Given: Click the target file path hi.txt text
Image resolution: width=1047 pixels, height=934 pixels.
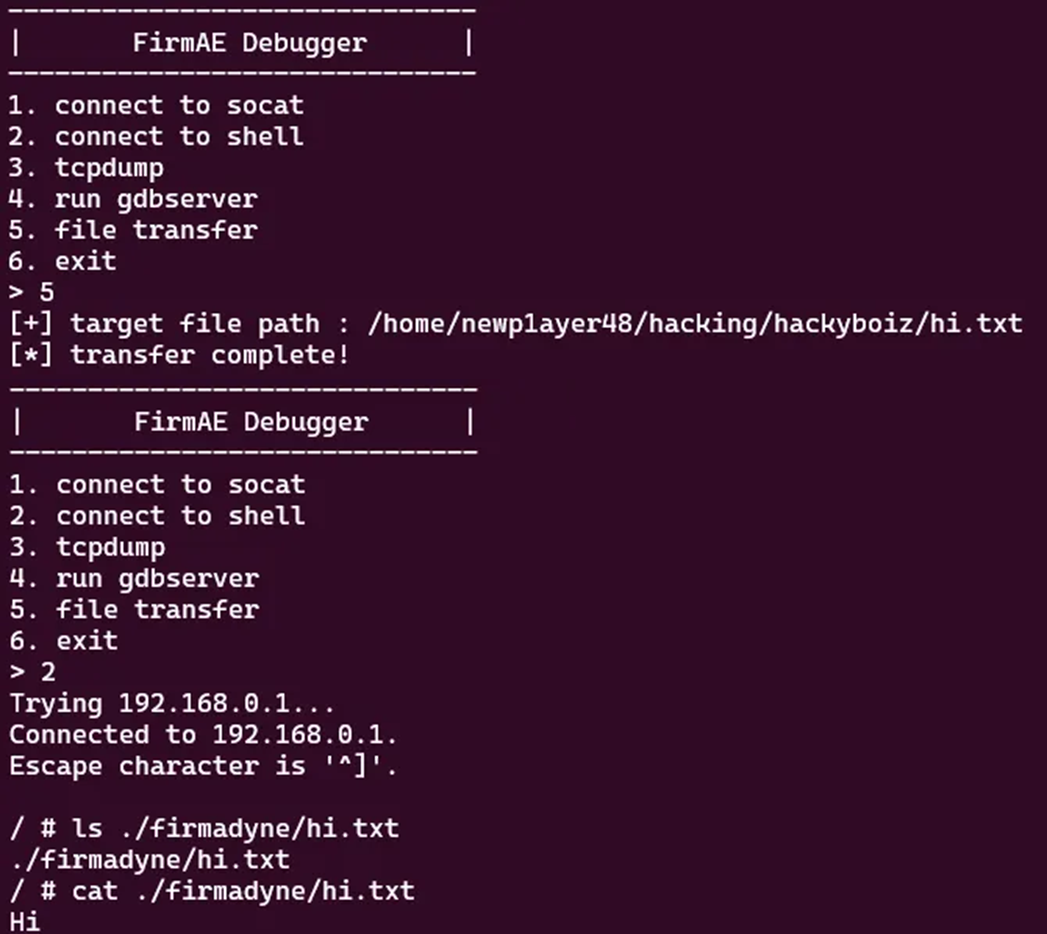Looking at the screenshot, I should click(695, 324).
